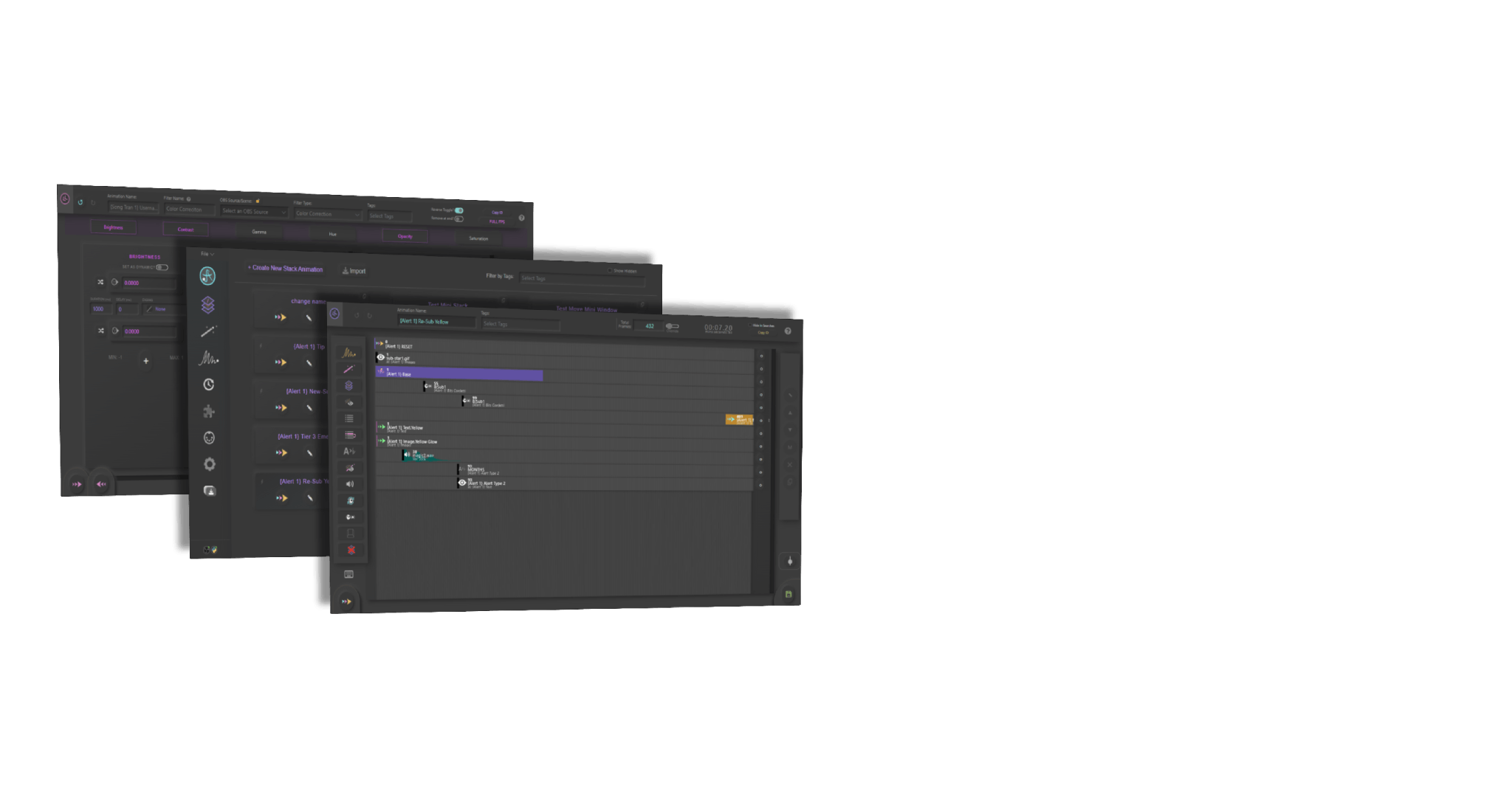
Task: Check the Show Hidden checkbox
Action: click(610, 270)
